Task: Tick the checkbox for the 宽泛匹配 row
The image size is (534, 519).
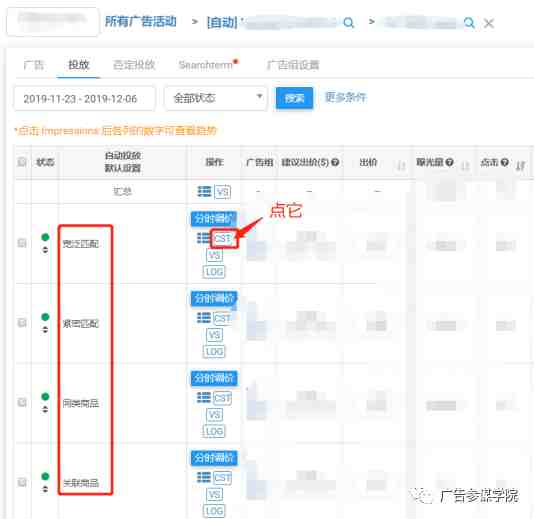Action: coord(22,243)
